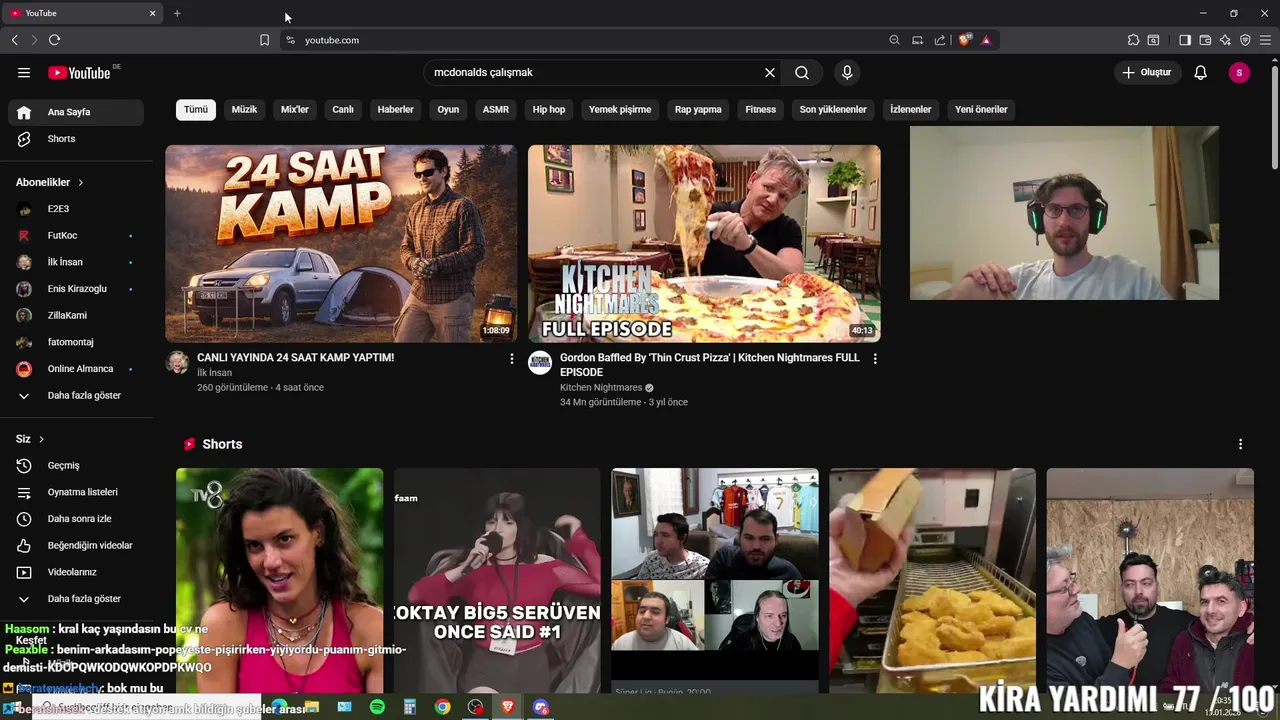Click the YouTube logo
Image resolution: width=1280 pixels, height=720 pixels.
pos(80,72)
